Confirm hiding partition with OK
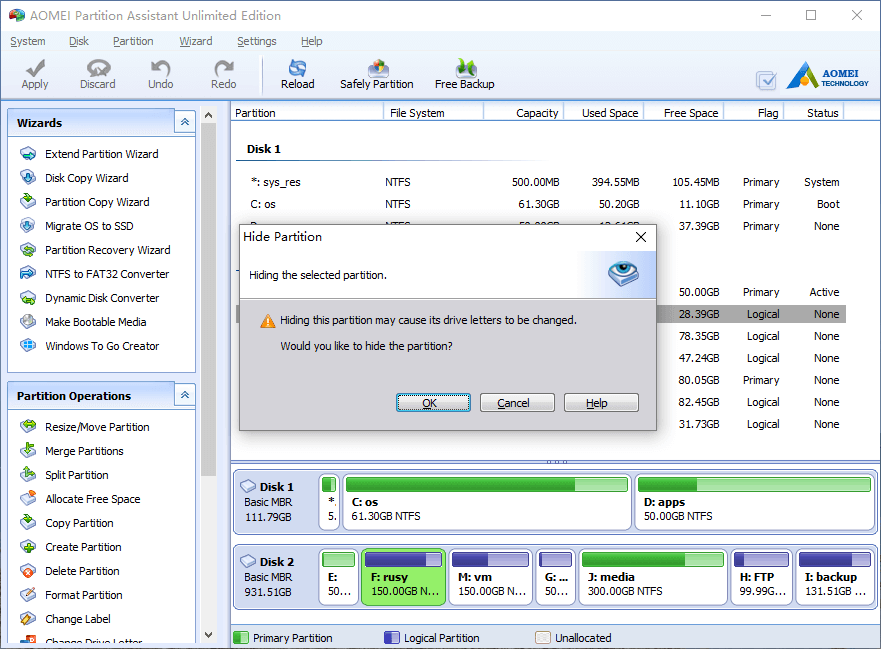This screenshot has height=649, width=881. click(433, 403)
